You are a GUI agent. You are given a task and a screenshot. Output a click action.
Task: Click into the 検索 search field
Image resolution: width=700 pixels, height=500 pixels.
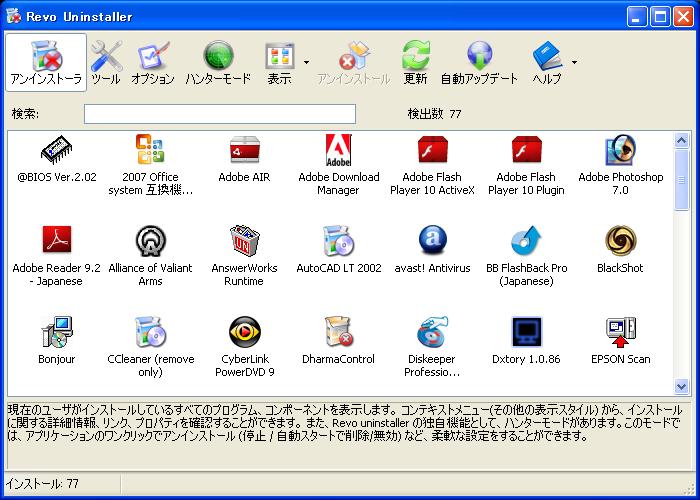point(220,114)
